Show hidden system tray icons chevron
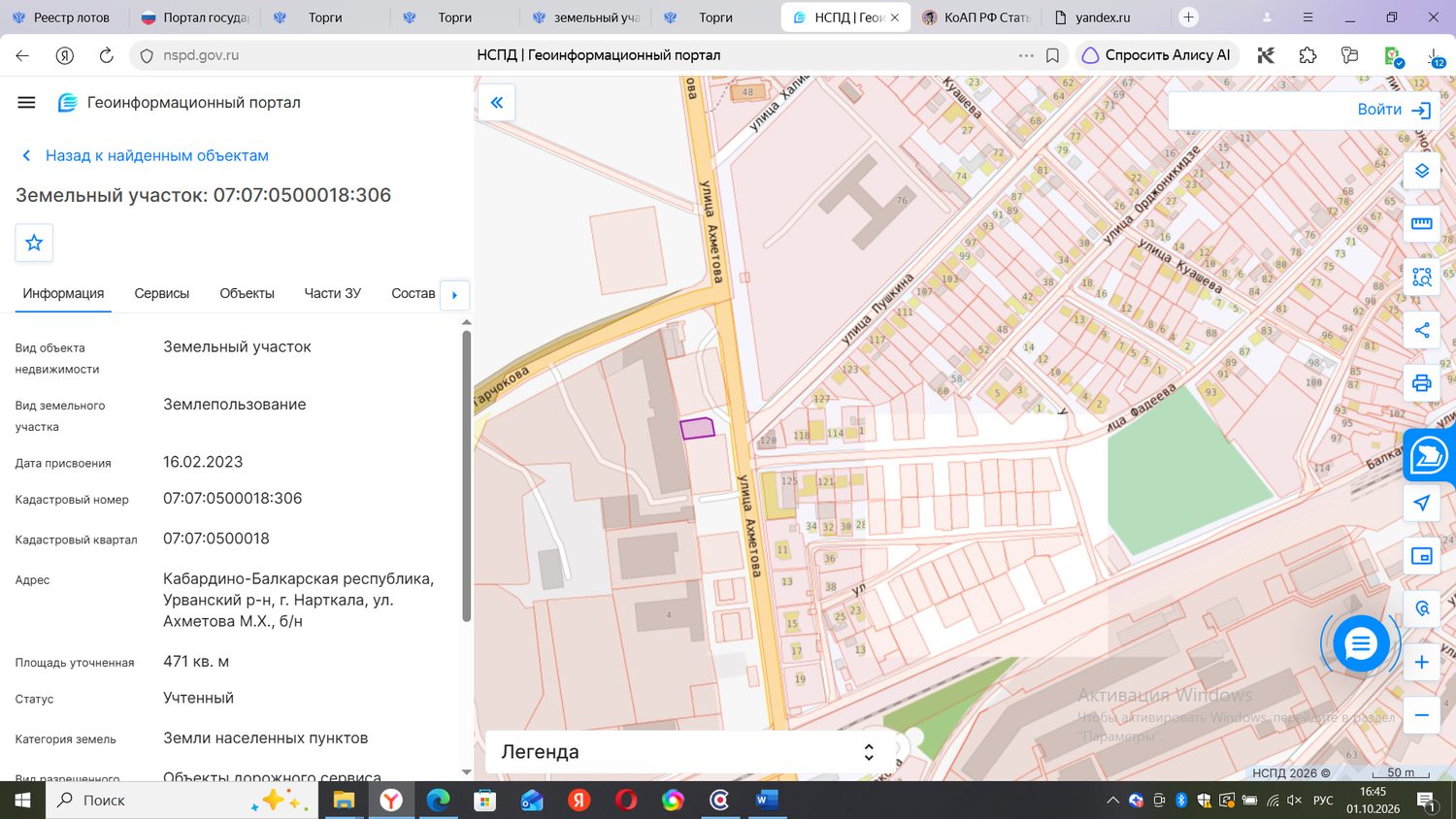 point(1112,801)
